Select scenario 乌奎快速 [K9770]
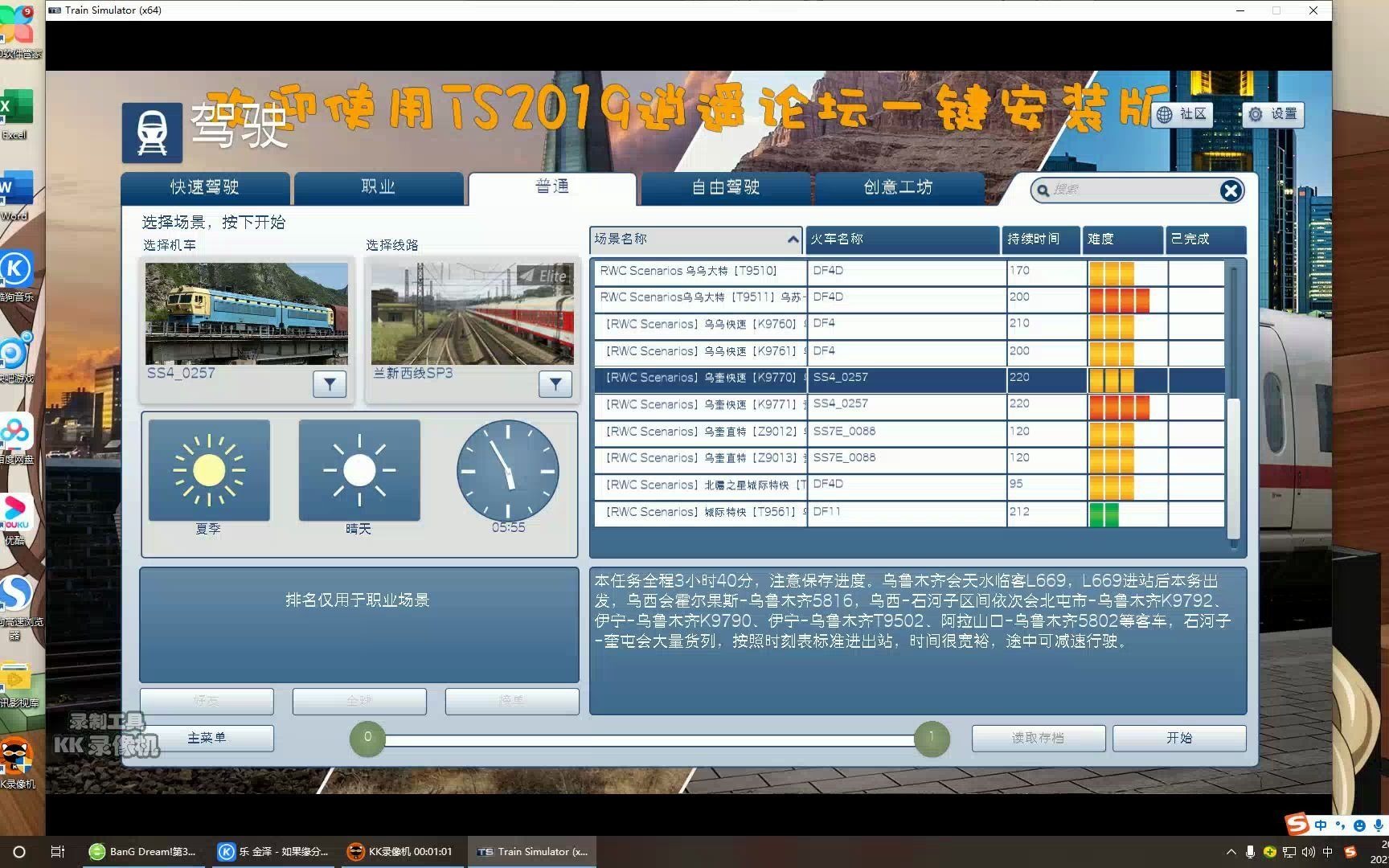 [909, 379]
